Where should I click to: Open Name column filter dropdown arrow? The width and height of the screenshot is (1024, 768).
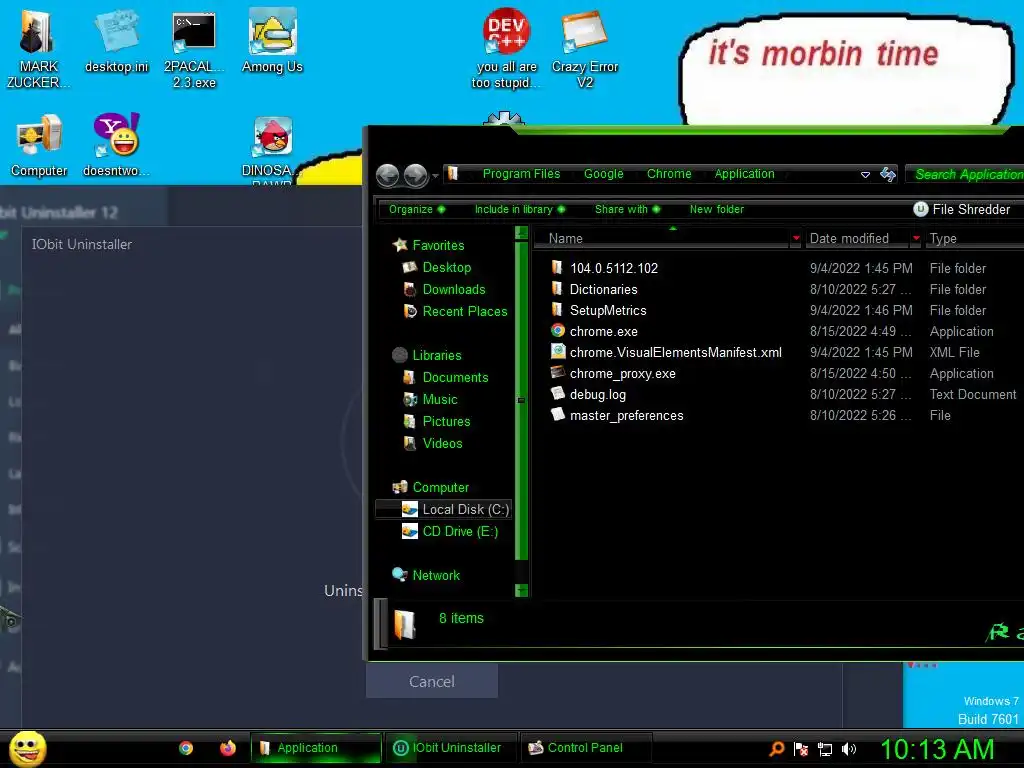(x=796, y=238)
